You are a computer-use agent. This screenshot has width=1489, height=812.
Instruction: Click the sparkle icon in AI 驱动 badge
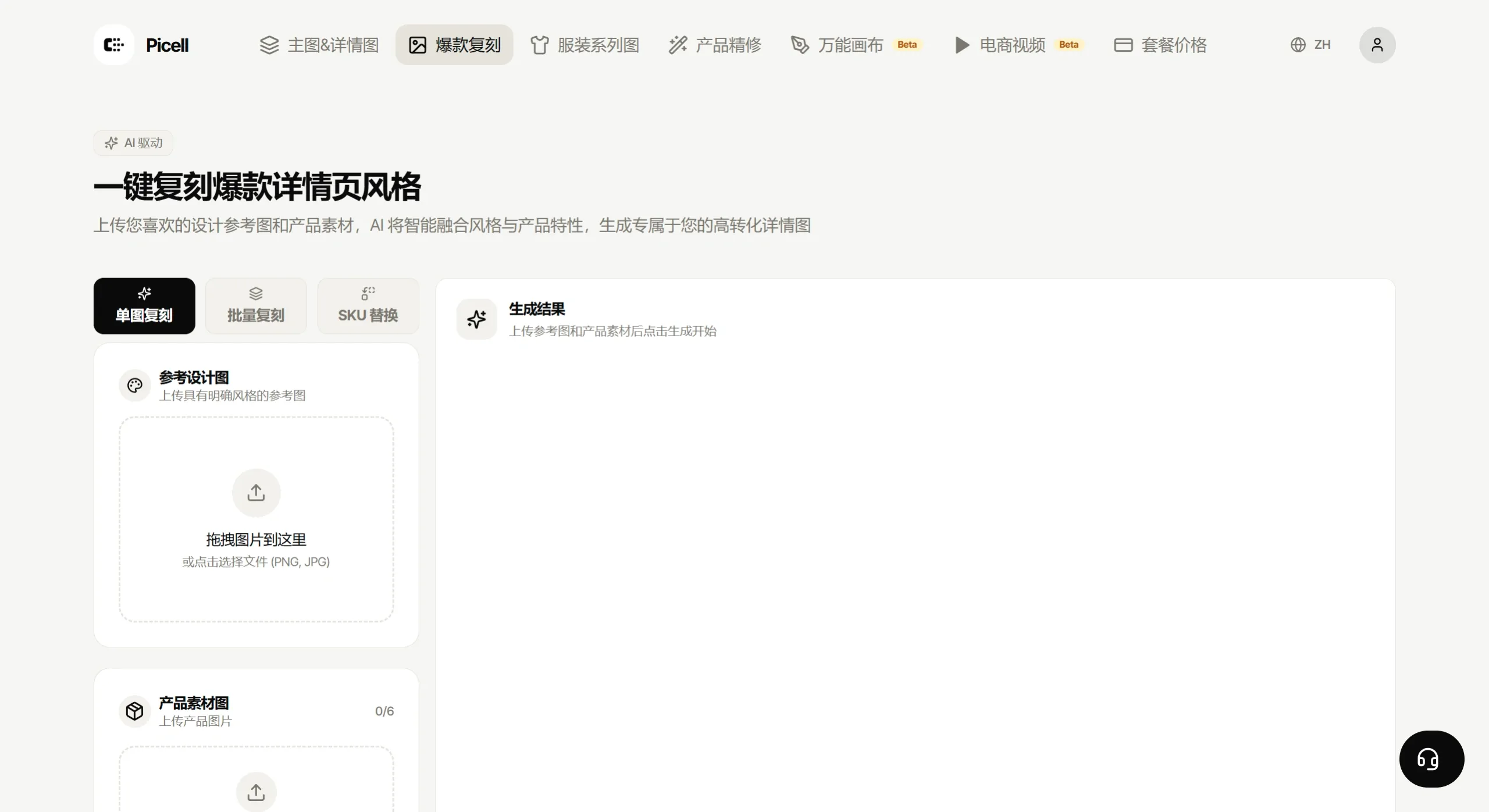(x=111, y=143)
